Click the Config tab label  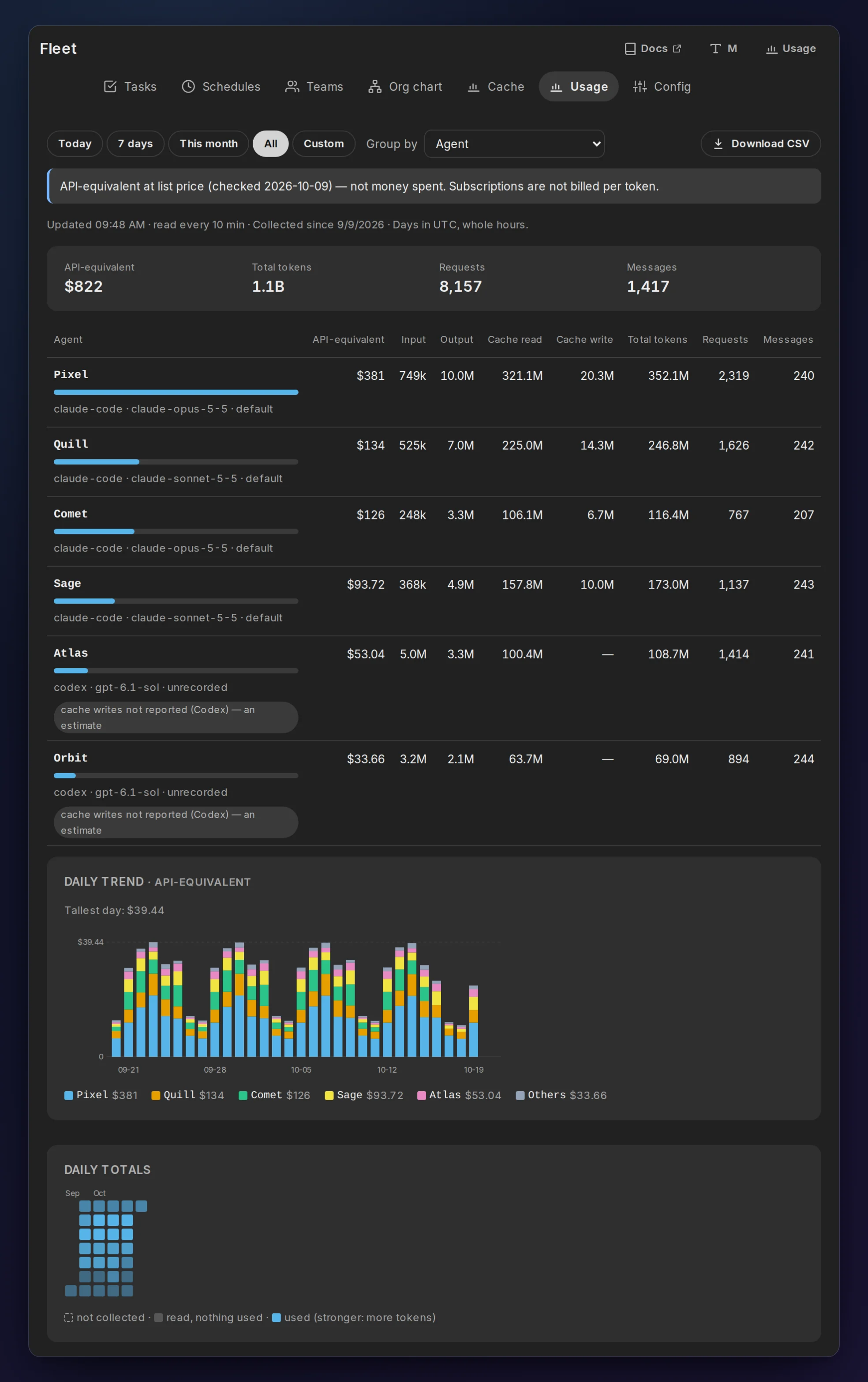(x=672, y=86)
